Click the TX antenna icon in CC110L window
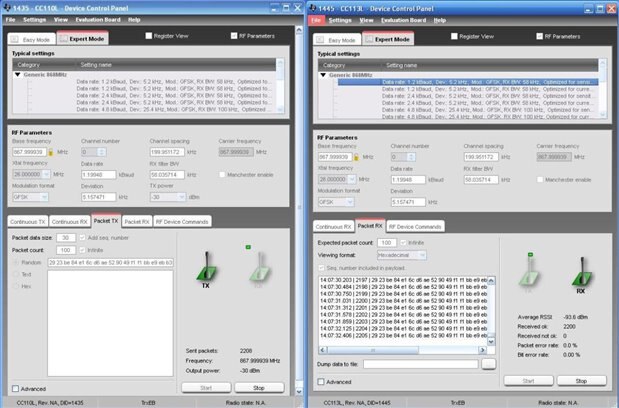The width and height of the screenshot is (619, 408). click(x=206, y=268)
